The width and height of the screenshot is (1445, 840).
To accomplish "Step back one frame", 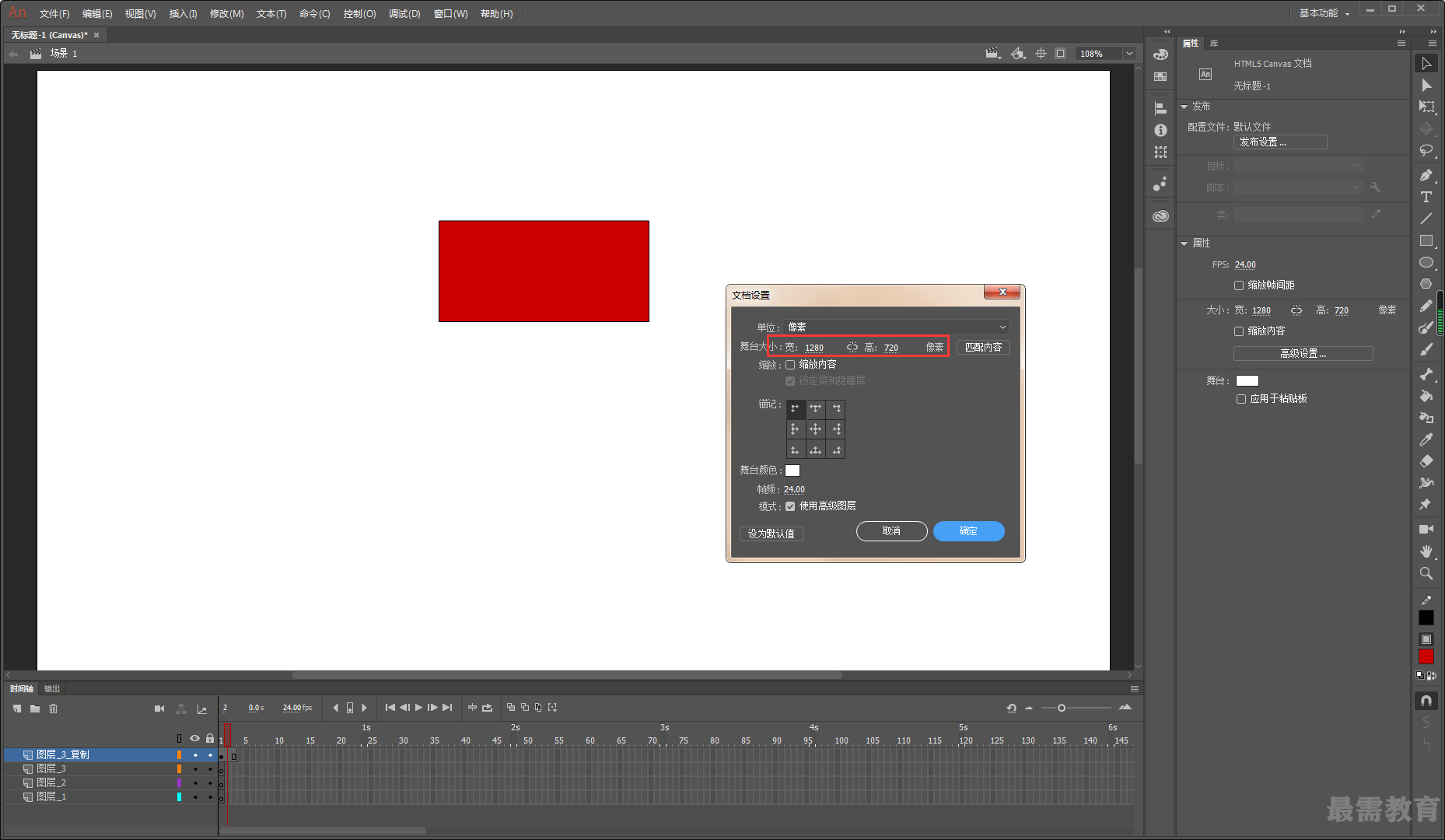I will coord(404,708).
